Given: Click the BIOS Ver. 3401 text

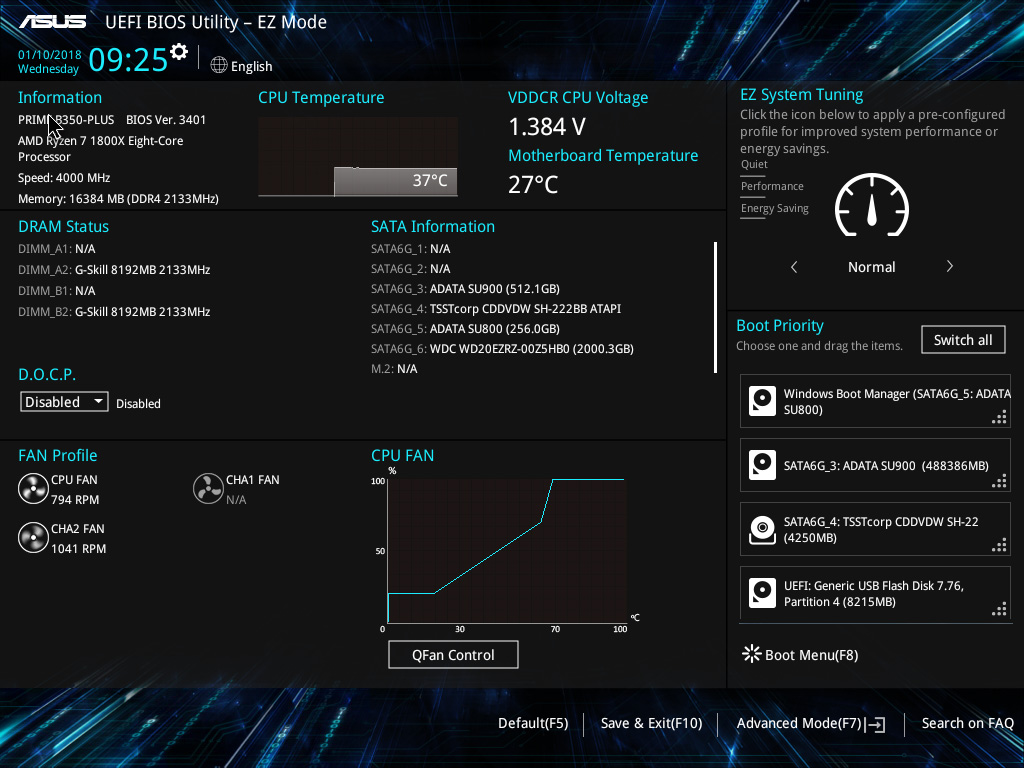Looking at the screenshot, I should click(166, 120).
